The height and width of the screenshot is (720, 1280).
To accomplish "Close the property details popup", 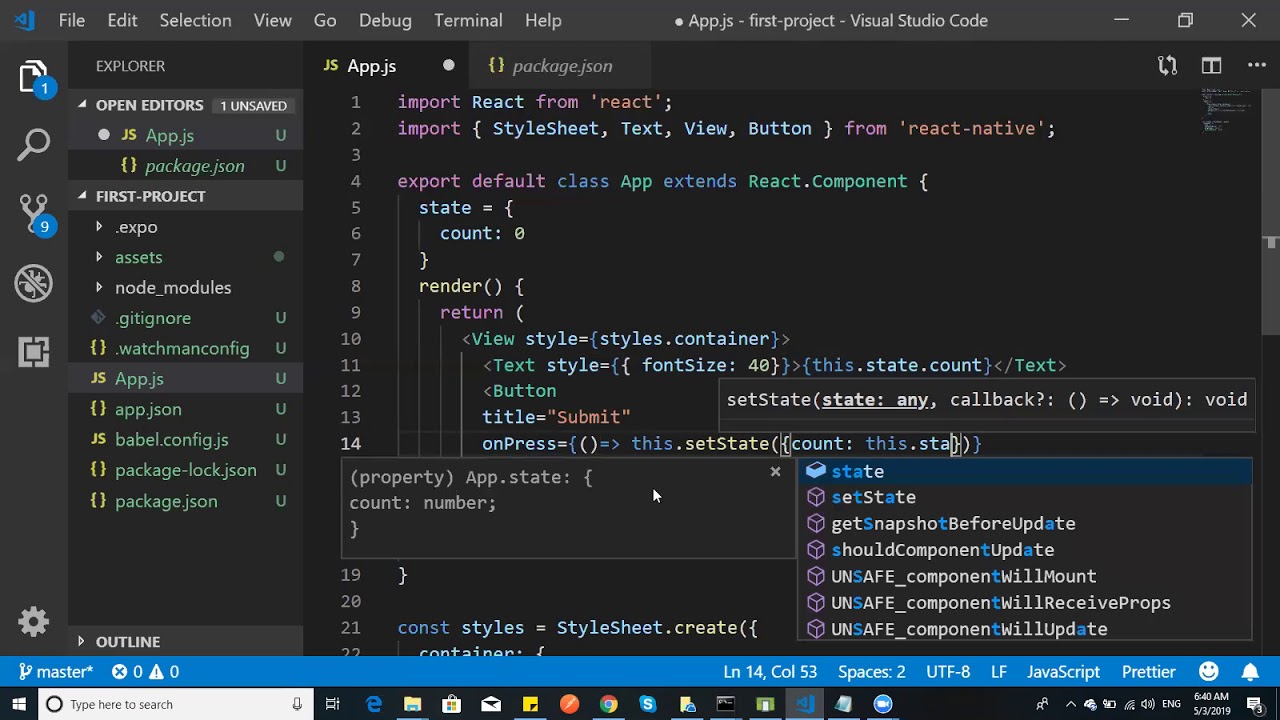I will tap(775, 471).
